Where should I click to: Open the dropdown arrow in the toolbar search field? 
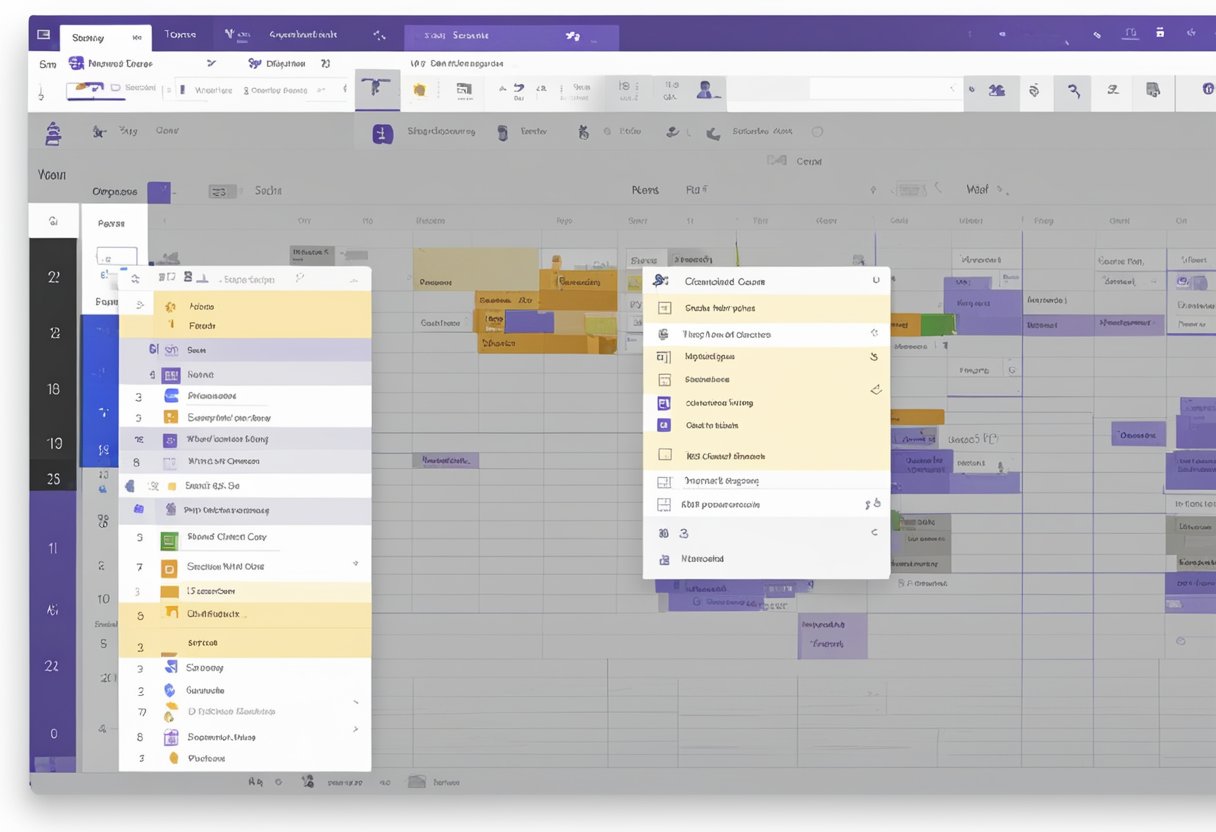click(x=950, y=90)
